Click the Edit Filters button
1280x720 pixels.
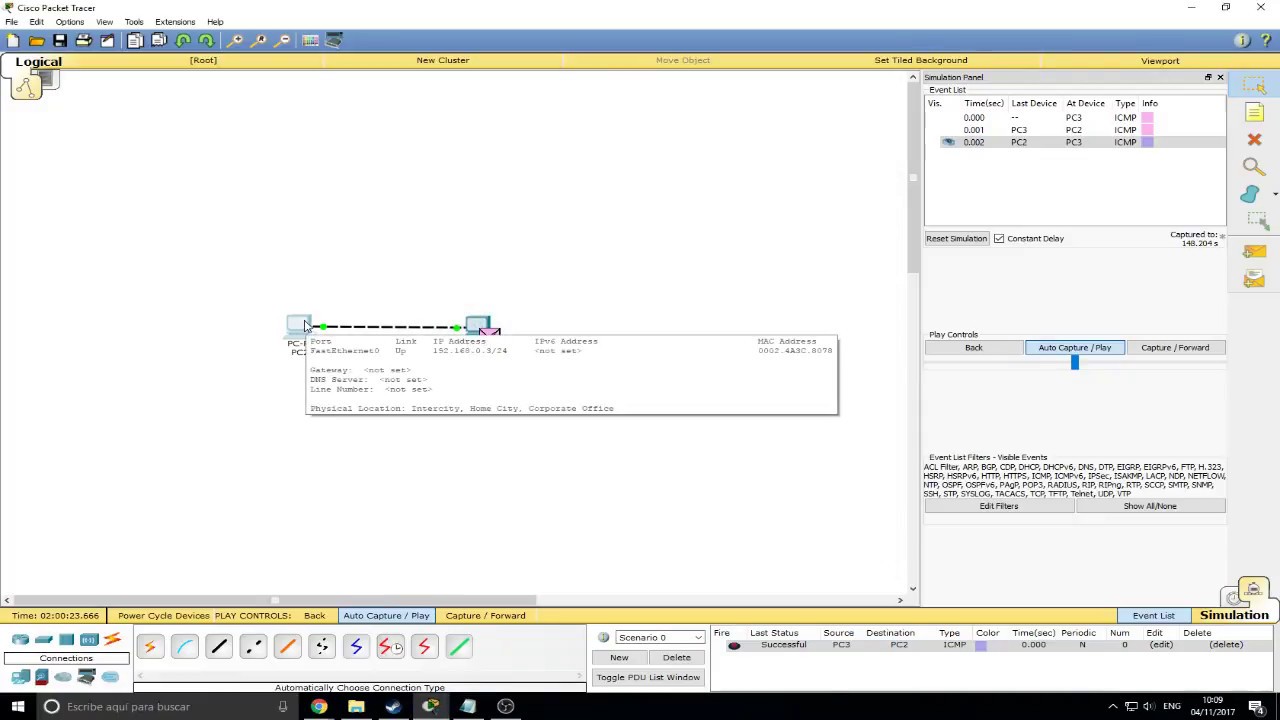[x=999, y=506]
